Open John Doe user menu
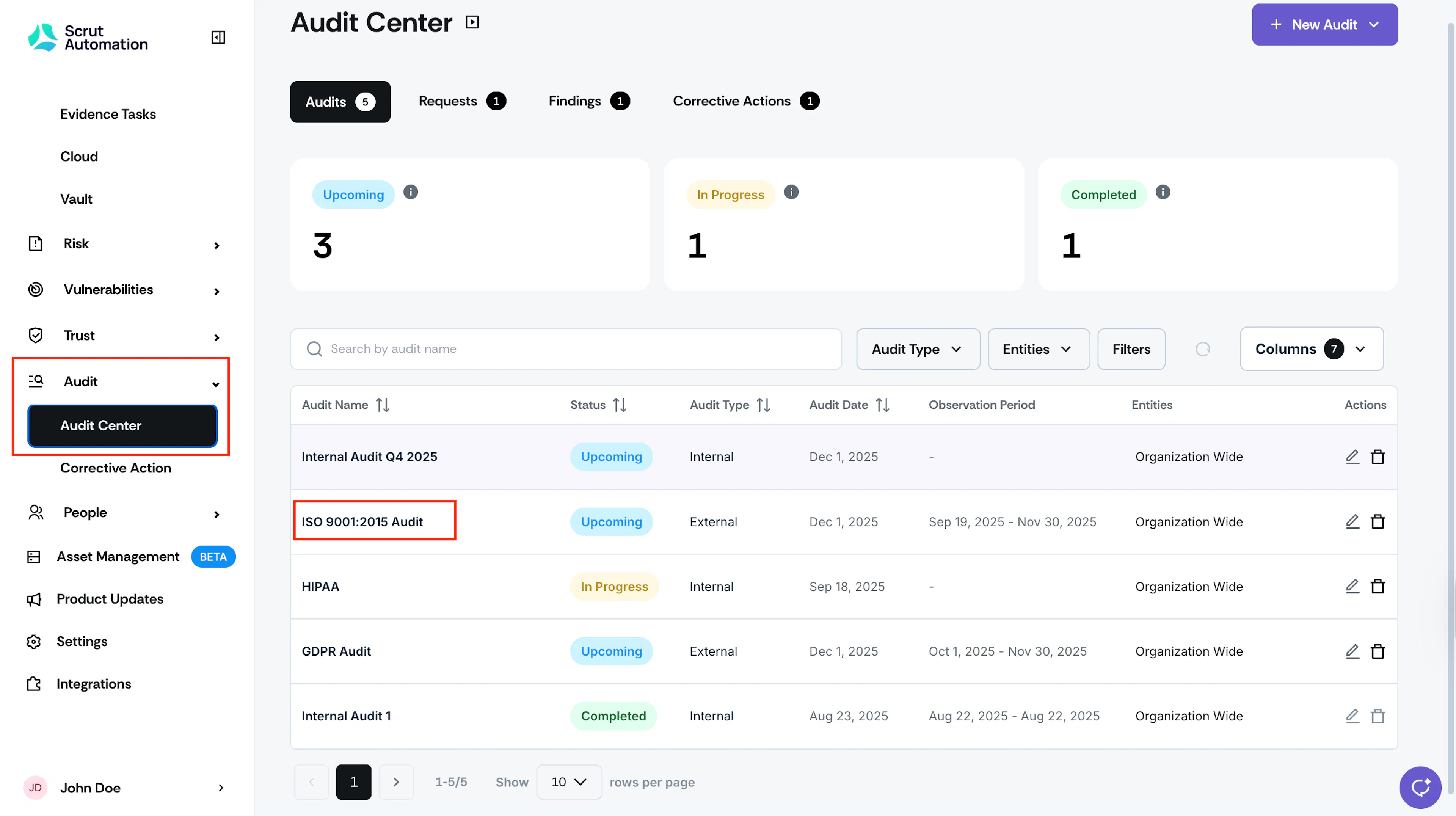The height and width of the screenshot is (816, 1456). (123, 788)
